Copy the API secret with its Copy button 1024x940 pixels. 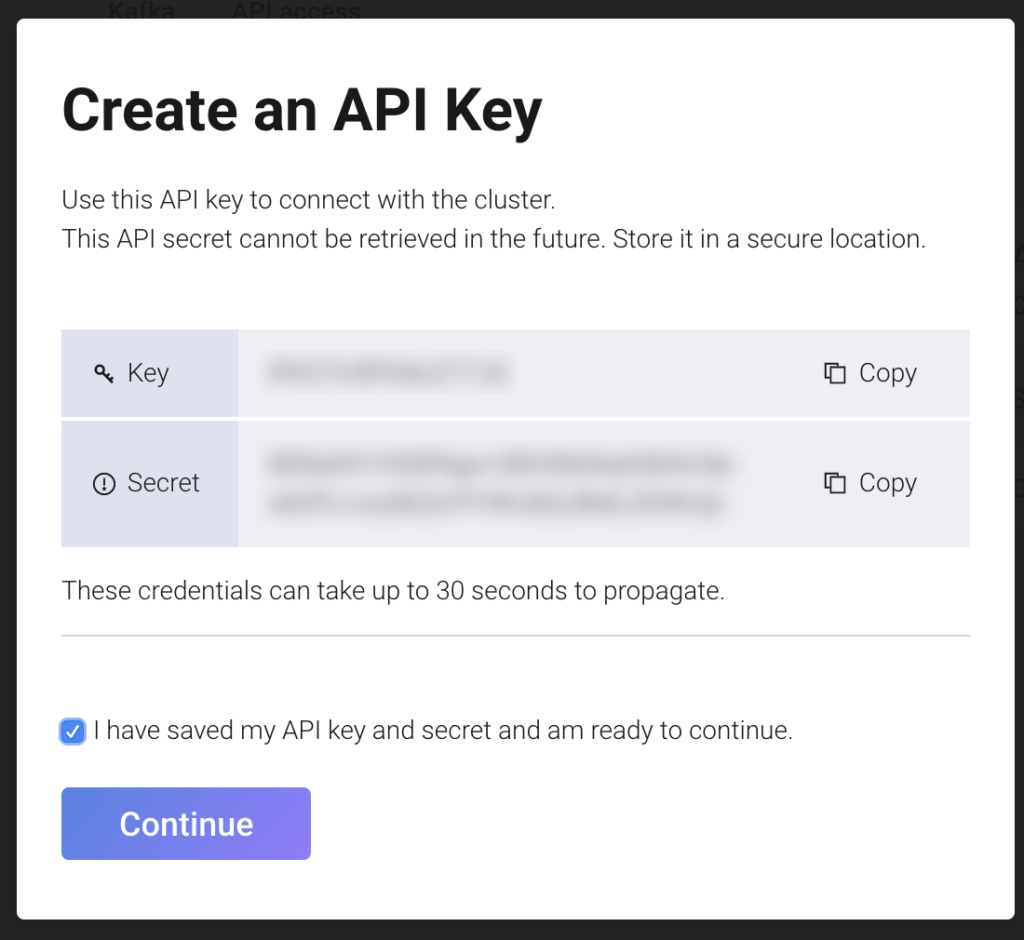[x=871, y=483]
